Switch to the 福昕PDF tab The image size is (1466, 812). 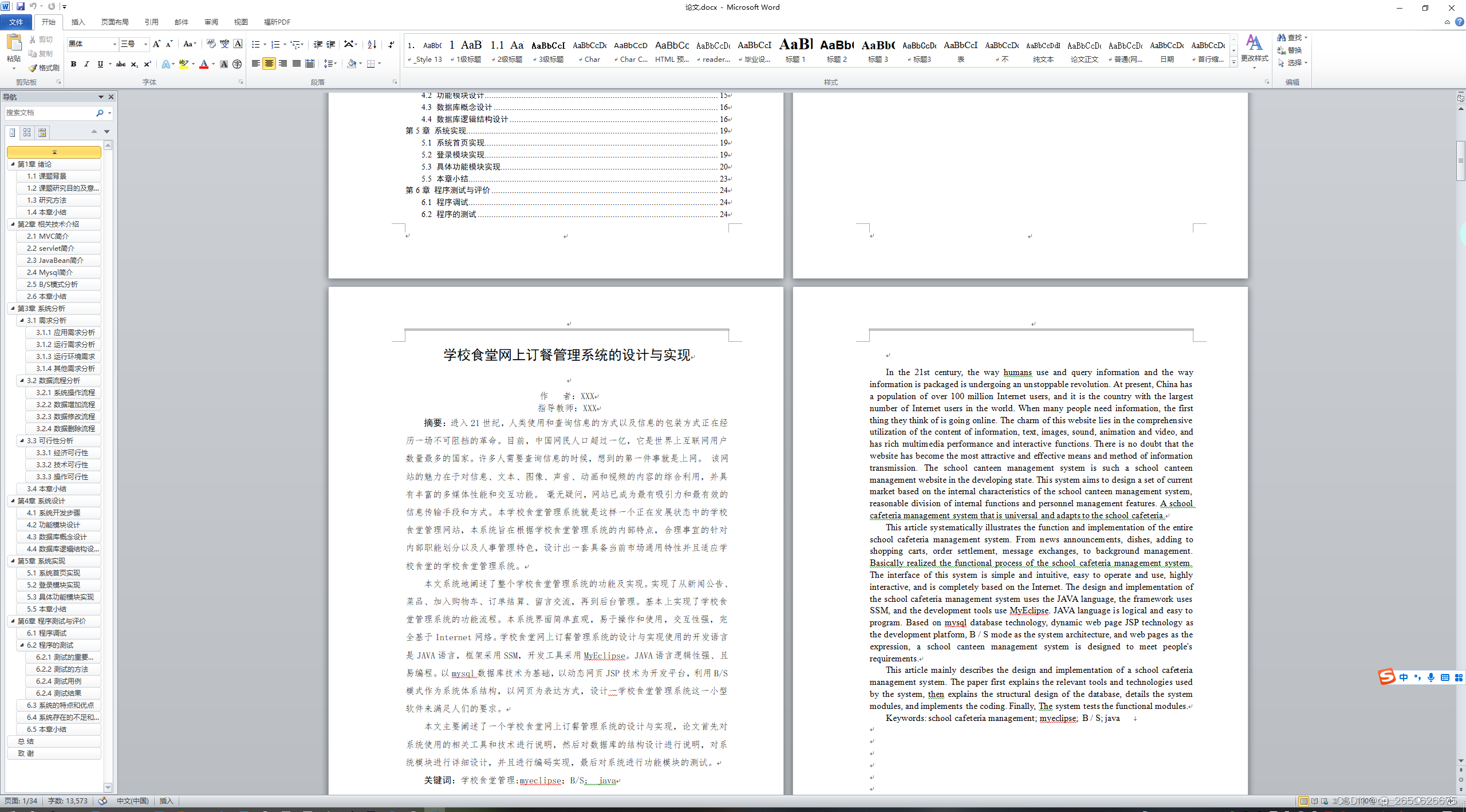[277, 22]
